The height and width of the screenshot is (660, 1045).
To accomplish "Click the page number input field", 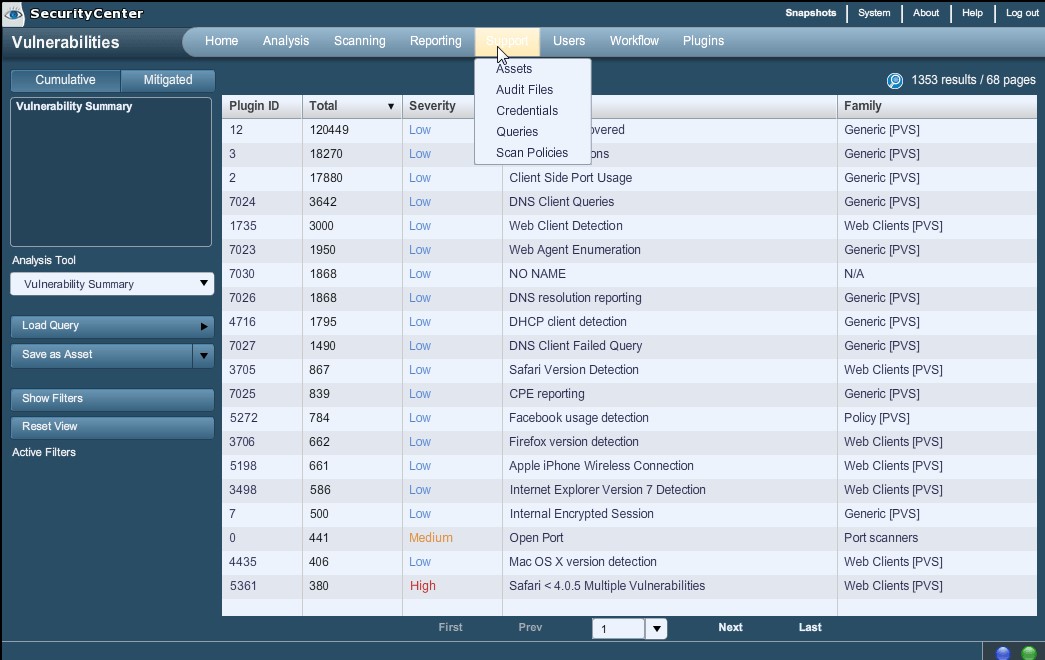I will pyautogui.click(x=618, y=629).
